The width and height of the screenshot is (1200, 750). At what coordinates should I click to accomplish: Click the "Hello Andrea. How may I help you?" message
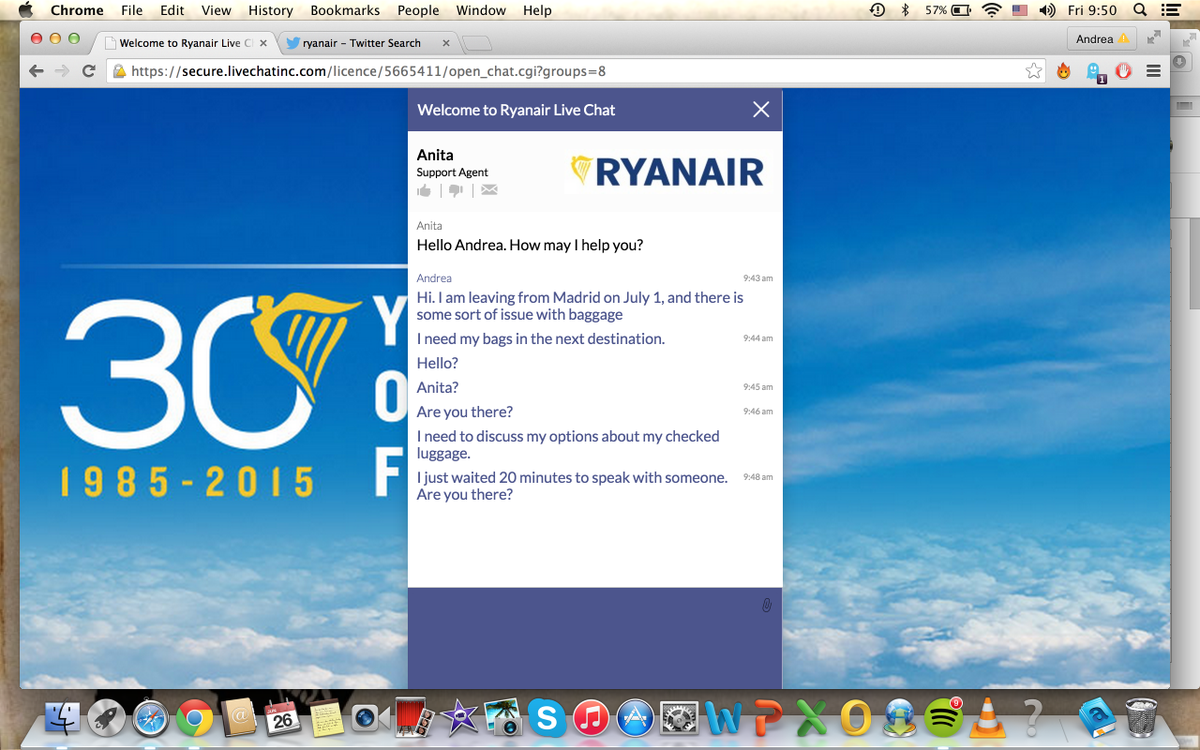click(x=530, y=244)
